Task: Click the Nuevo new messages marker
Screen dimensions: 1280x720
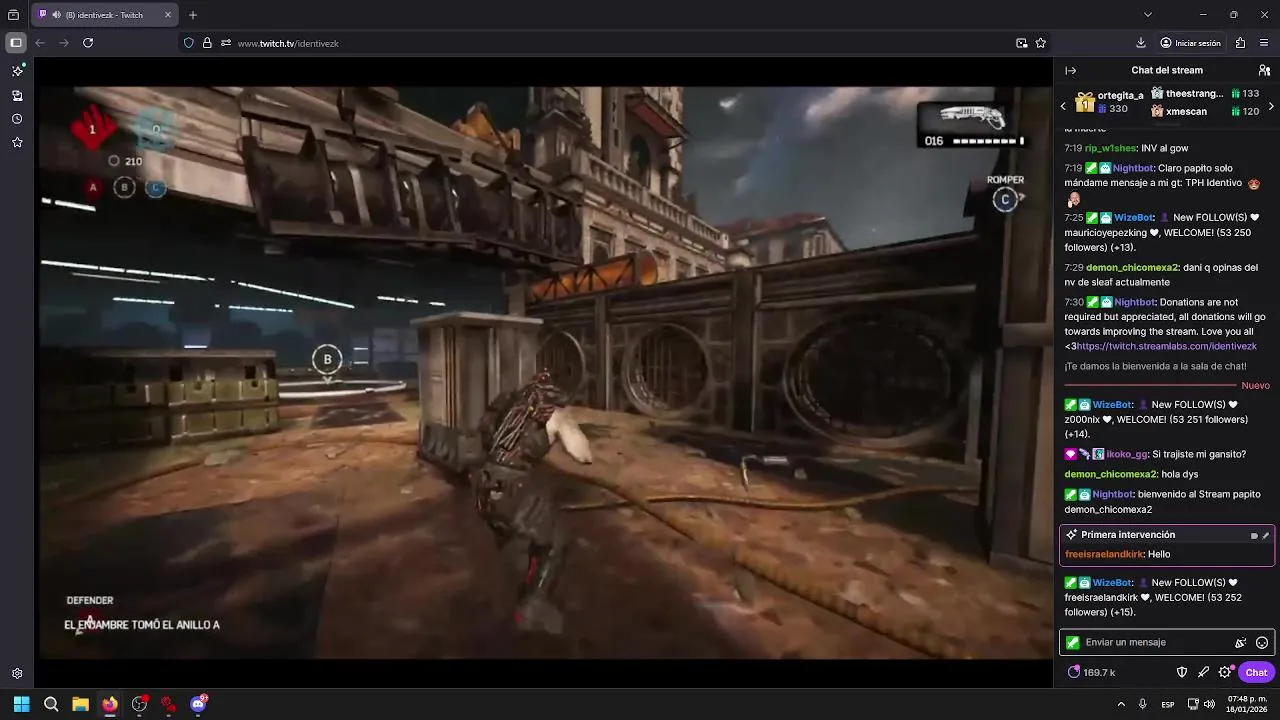Action: [1255, 386]
